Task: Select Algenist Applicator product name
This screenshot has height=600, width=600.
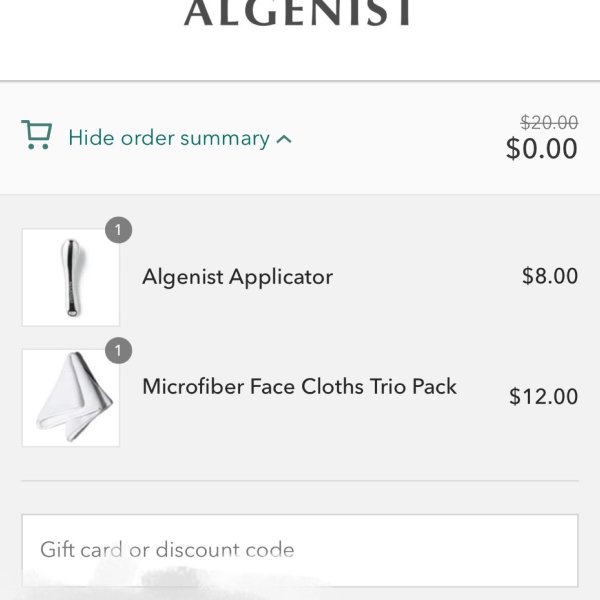Action: coord(237,277)
